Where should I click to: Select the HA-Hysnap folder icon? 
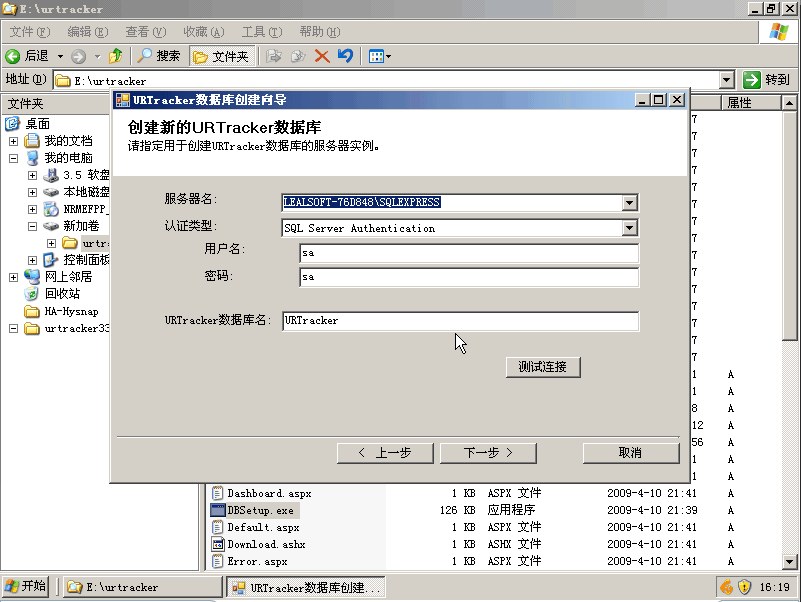point(32,311)
